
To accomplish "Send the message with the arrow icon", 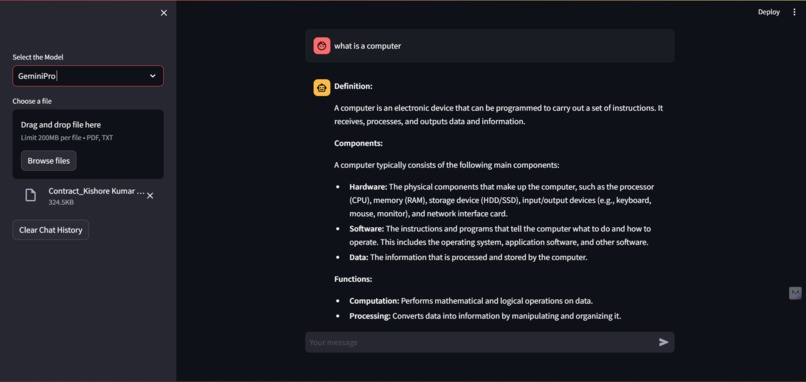I will [x=664, y=342].
